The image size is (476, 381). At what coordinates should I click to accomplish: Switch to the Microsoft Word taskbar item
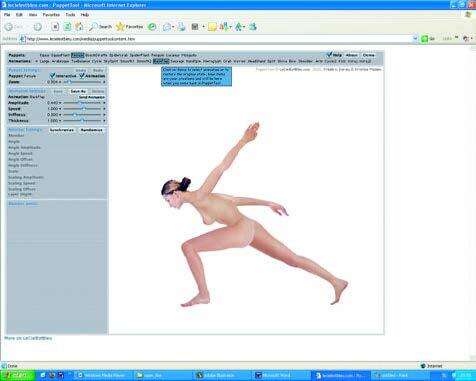281,375
